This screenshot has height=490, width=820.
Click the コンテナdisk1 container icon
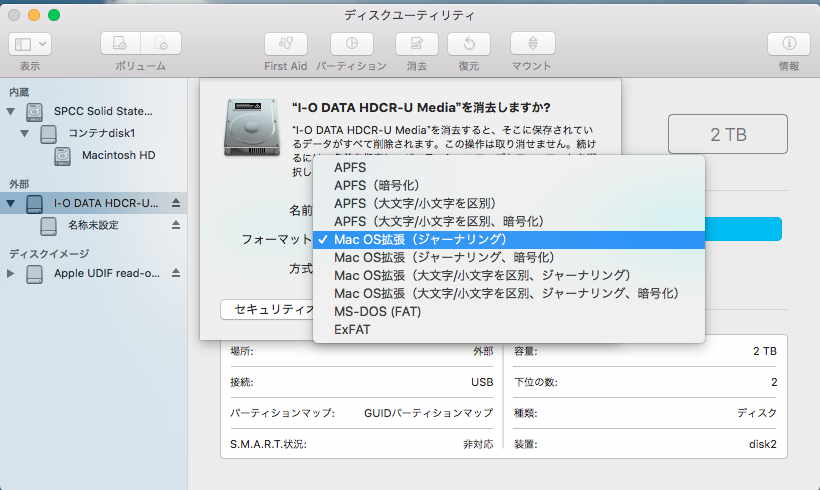tap(49, 134)
